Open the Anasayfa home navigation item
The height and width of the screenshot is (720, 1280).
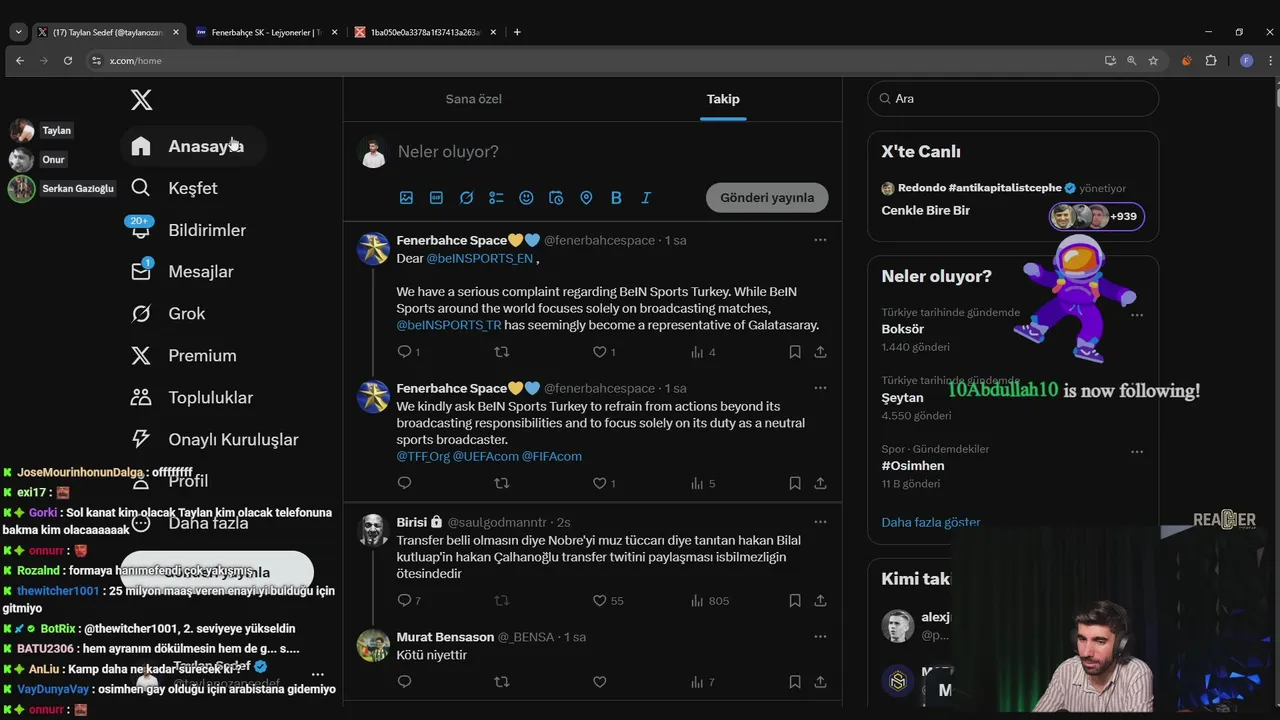[191, 146]
